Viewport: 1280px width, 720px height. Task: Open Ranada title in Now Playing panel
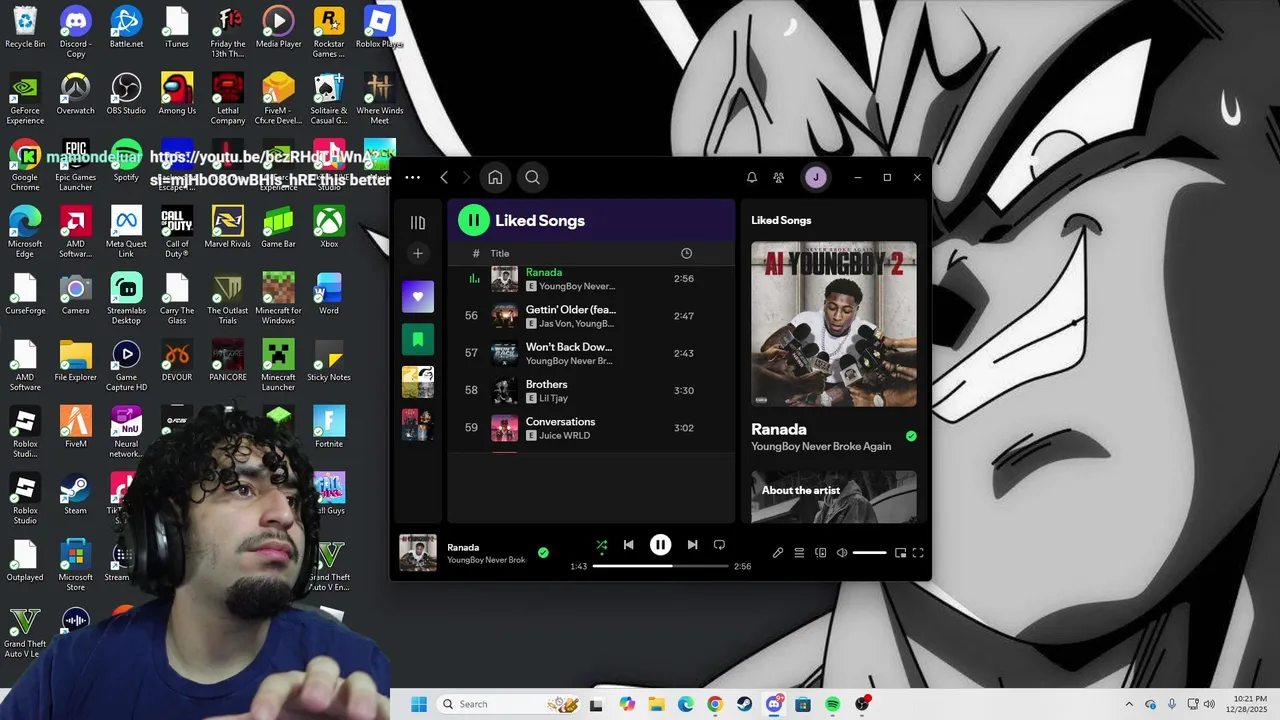(779, 430)
